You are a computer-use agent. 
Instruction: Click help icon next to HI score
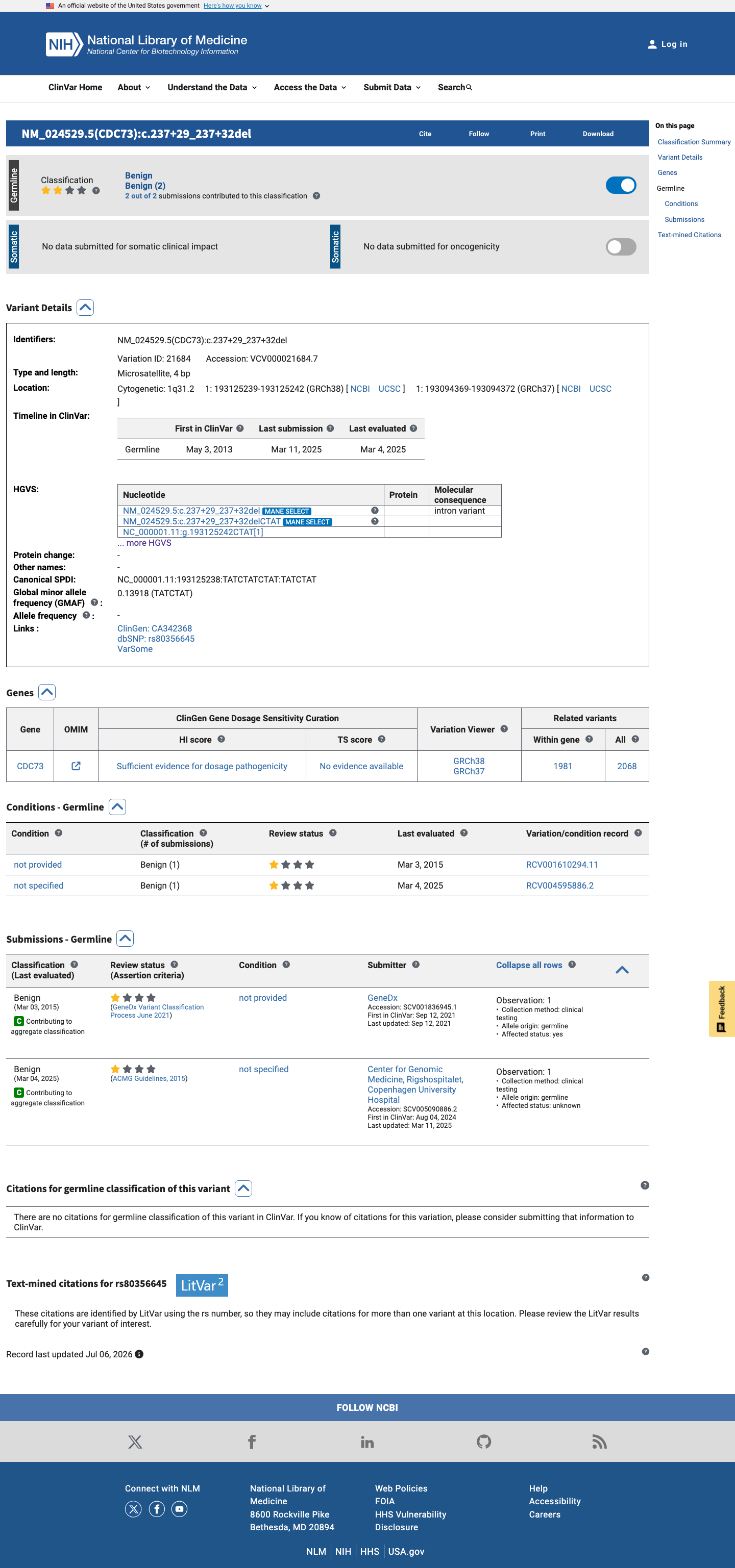click(x=221, y=740)
